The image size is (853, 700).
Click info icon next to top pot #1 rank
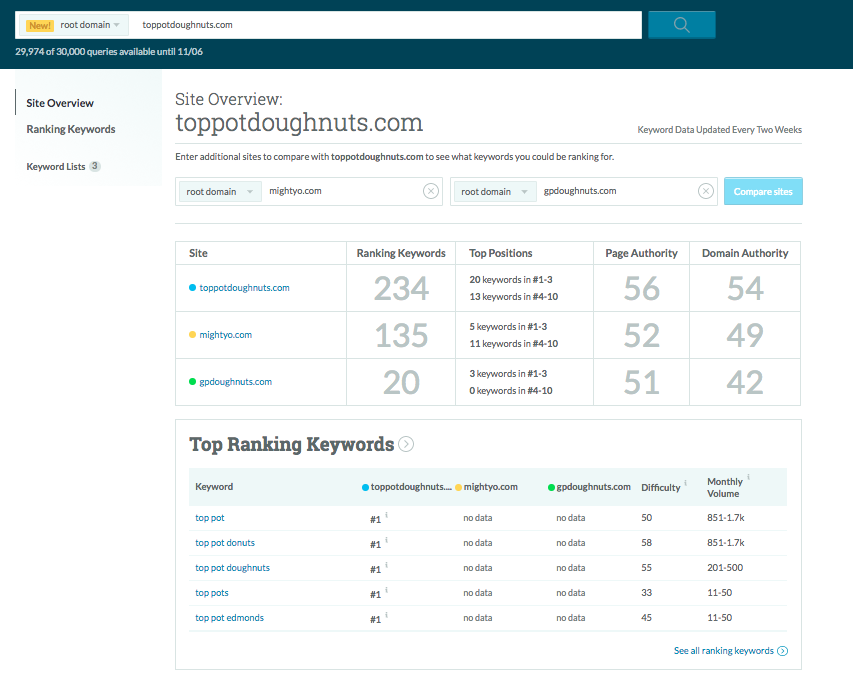tap(387, 515)
